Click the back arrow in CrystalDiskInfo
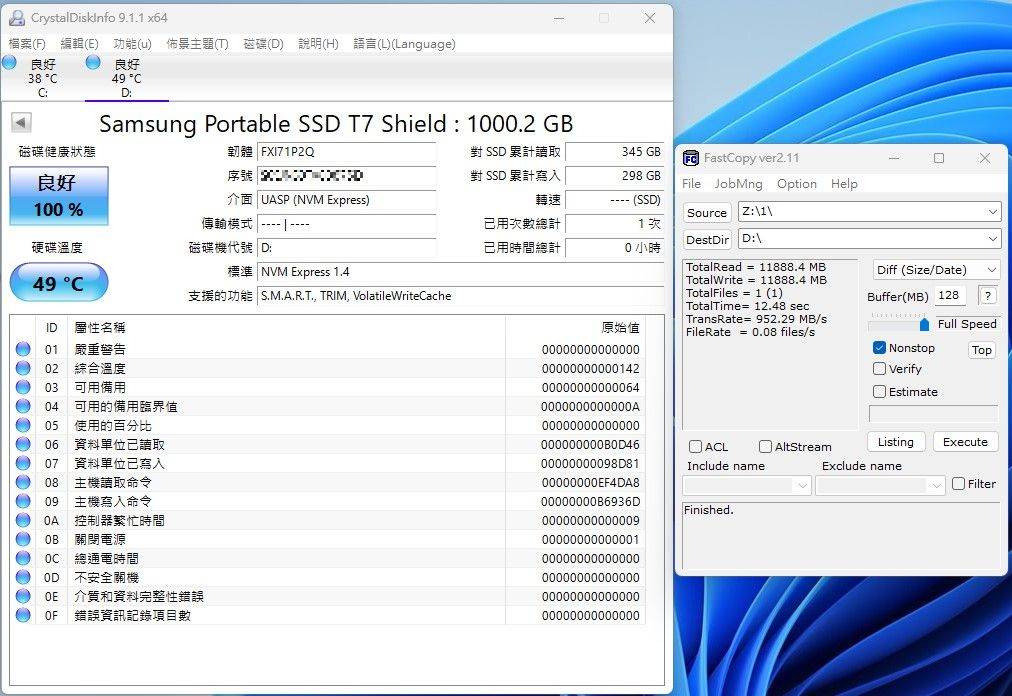The image size is (1012, 696). coord(20,122)
